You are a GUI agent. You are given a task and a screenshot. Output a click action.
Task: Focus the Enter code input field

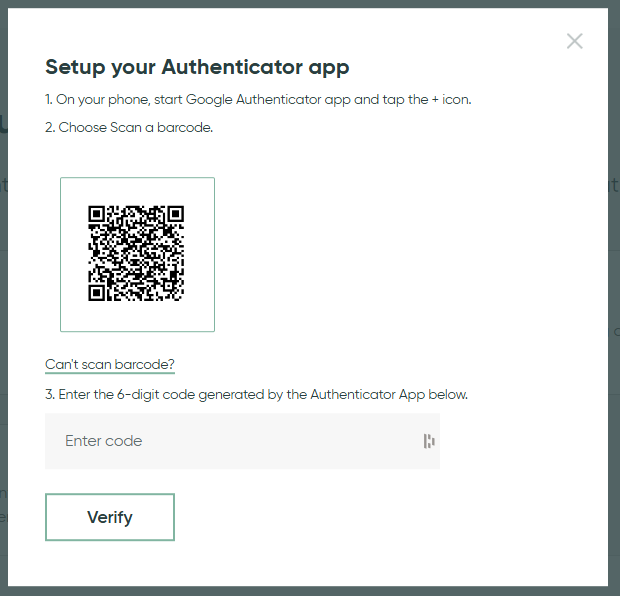tap(240, 441)
